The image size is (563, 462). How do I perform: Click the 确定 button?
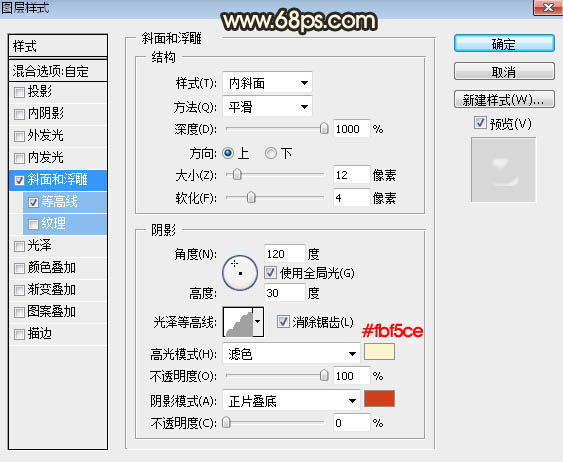pyautogui.click(x=504, y=44)
